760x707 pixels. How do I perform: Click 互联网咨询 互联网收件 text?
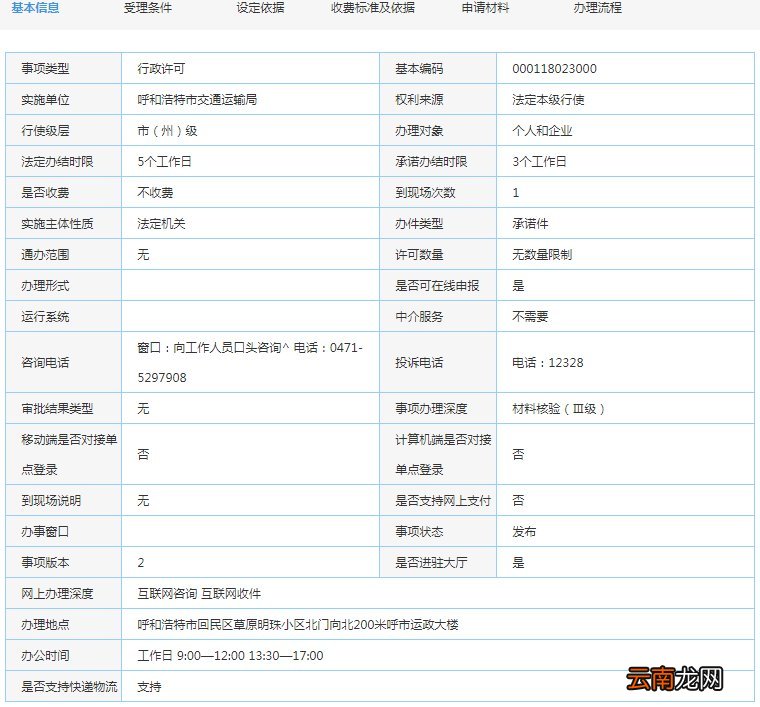[199, 594]
